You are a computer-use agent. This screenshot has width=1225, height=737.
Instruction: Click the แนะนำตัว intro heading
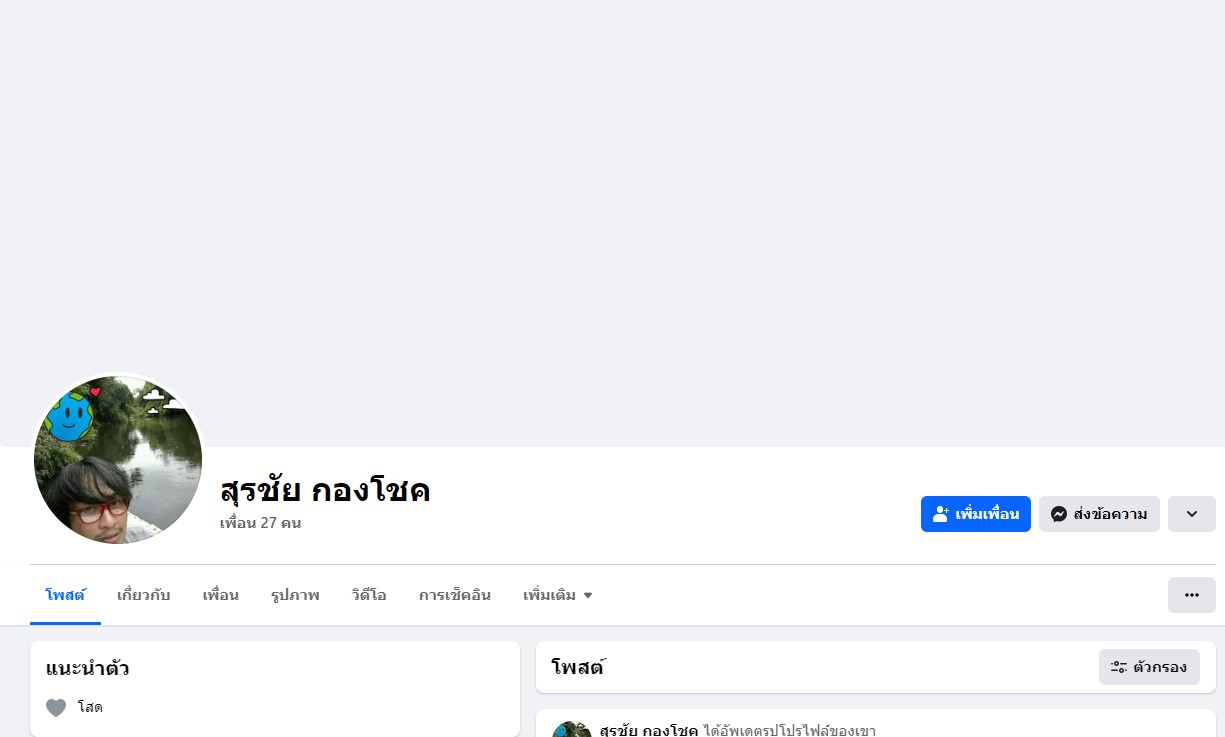pos(87,668)
